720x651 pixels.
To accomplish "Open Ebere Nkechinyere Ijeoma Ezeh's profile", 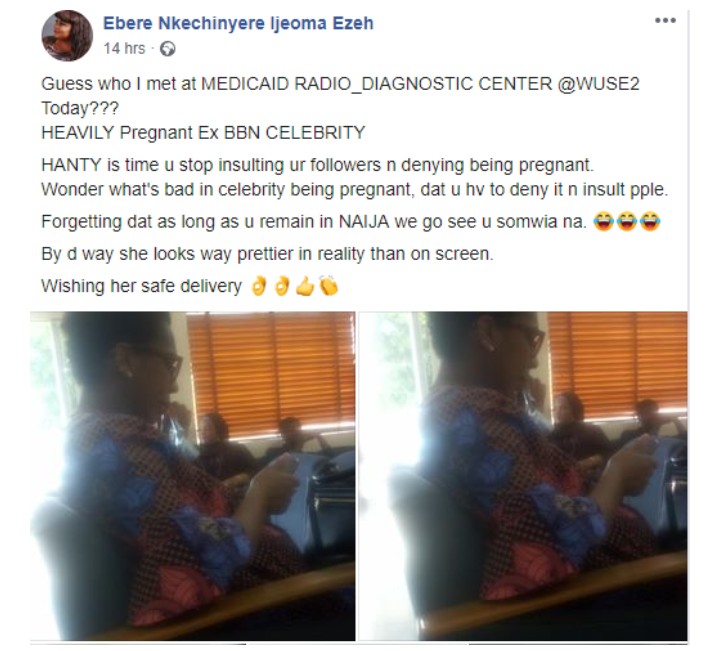I will tap(239, 24).
